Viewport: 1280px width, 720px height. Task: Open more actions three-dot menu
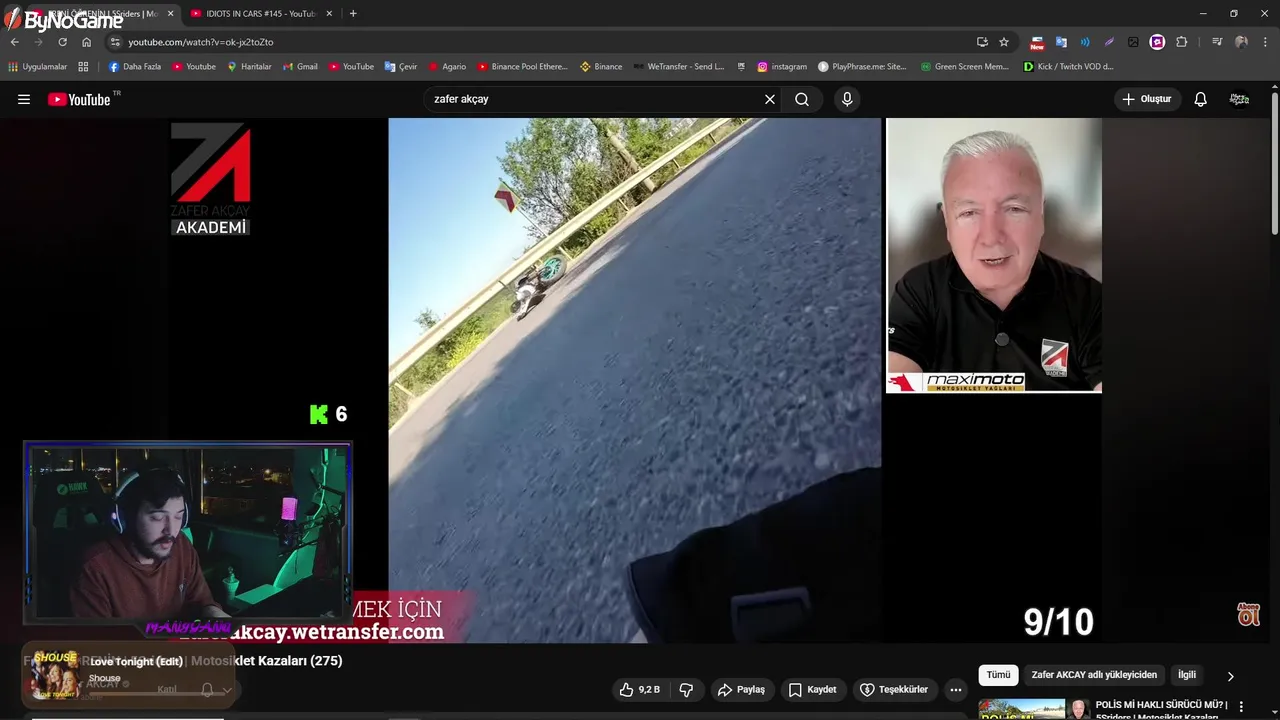(x=956, y=689)
